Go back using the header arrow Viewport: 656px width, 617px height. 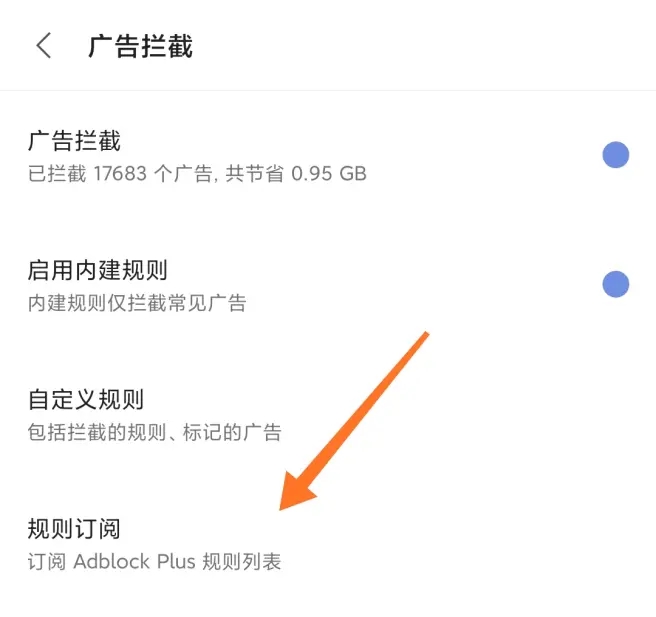(x=44, y=45)
